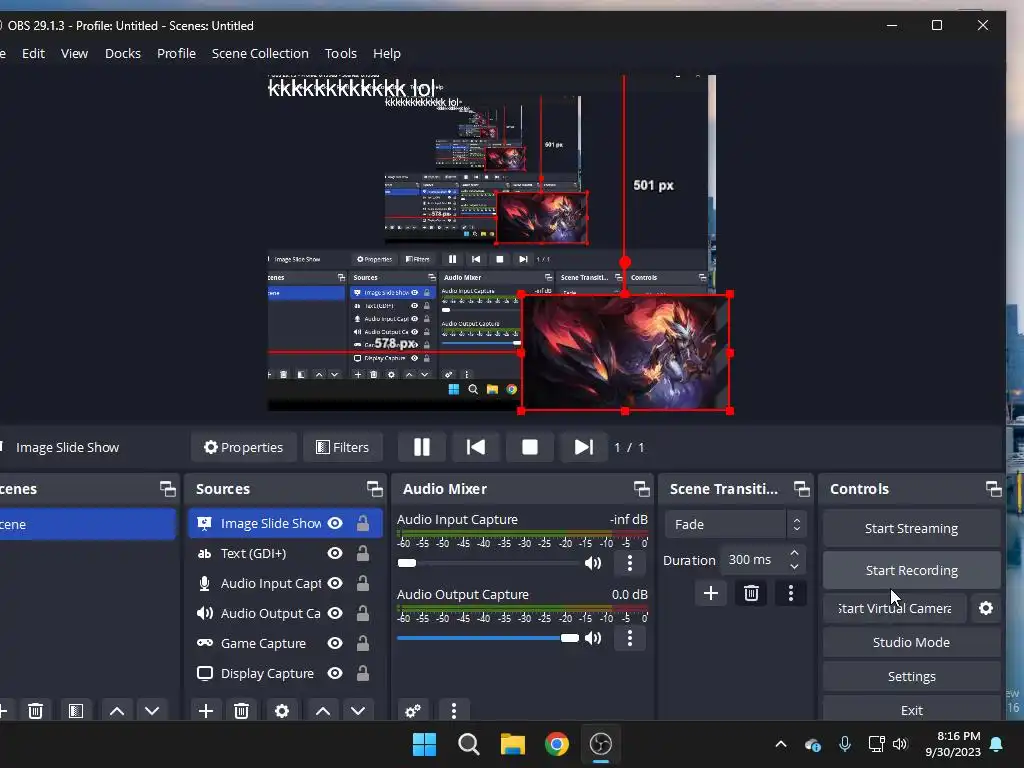
Task: Open the Help menu
Action: 387,54
